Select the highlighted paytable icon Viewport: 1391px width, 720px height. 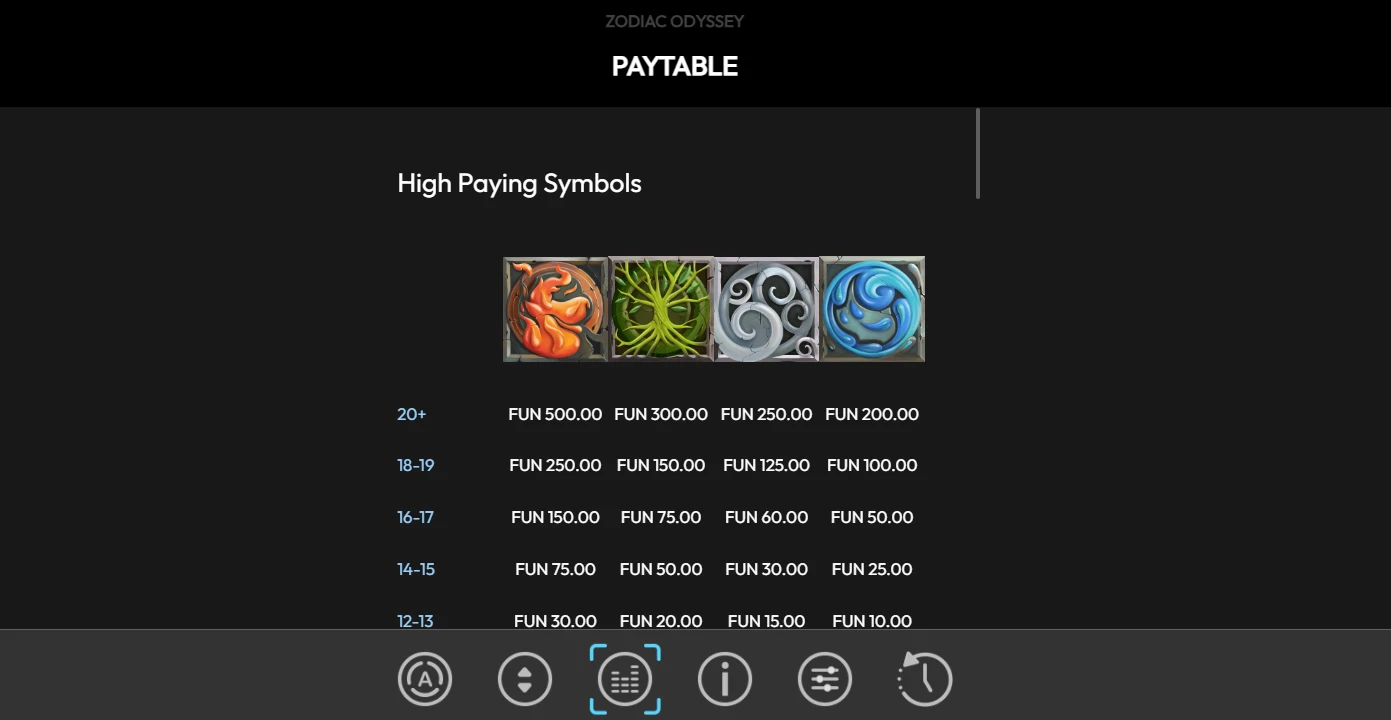(625, 679)
